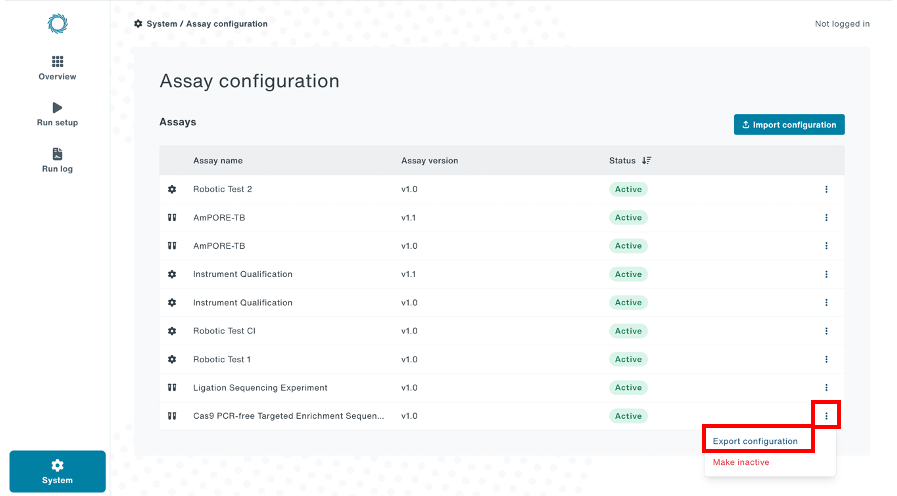Viewport: 897px width, 496px height.
Task: Open the Run log document icon
Action: (x=57, y=154)
